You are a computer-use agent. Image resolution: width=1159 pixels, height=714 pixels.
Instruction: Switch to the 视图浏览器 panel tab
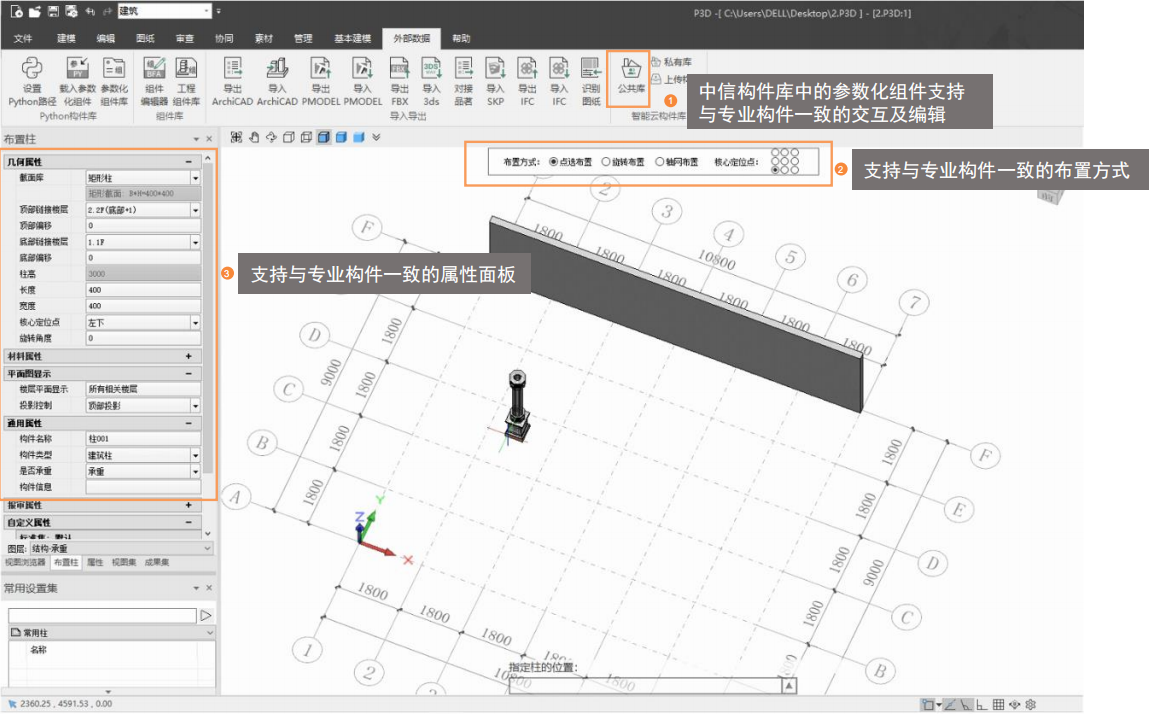coord(25,563)
